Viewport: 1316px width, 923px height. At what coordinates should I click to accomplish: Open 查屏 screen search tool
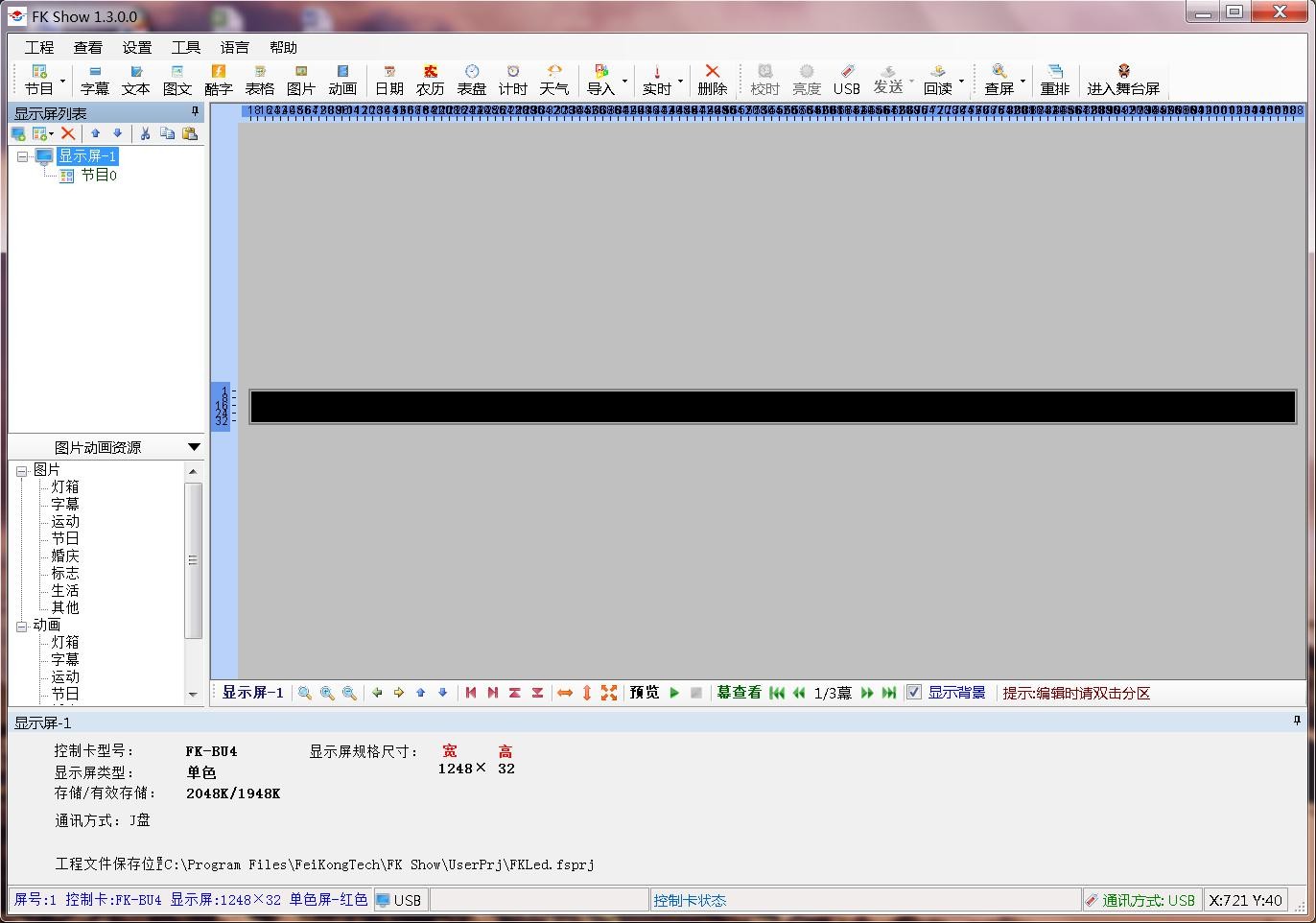tap(999, 80)
